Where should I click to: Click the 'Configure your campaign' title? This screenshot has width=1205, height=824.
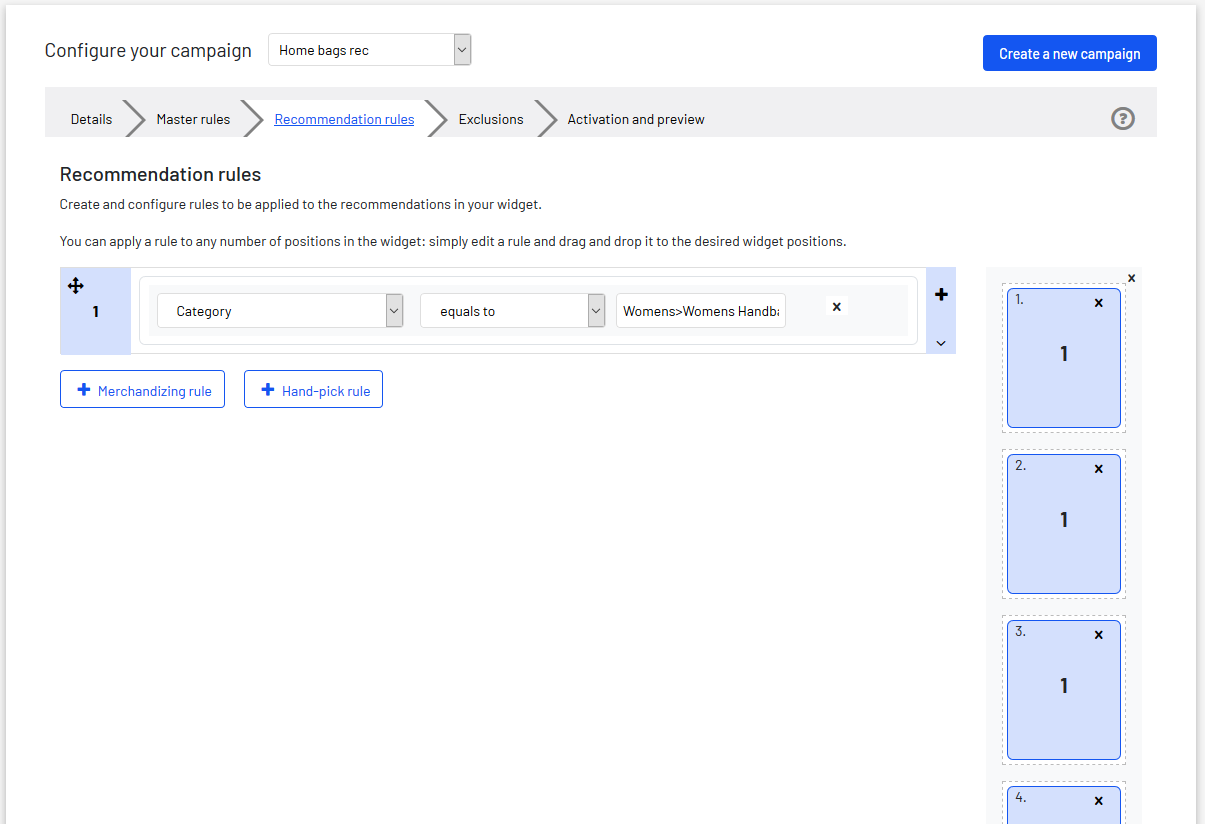148,51
